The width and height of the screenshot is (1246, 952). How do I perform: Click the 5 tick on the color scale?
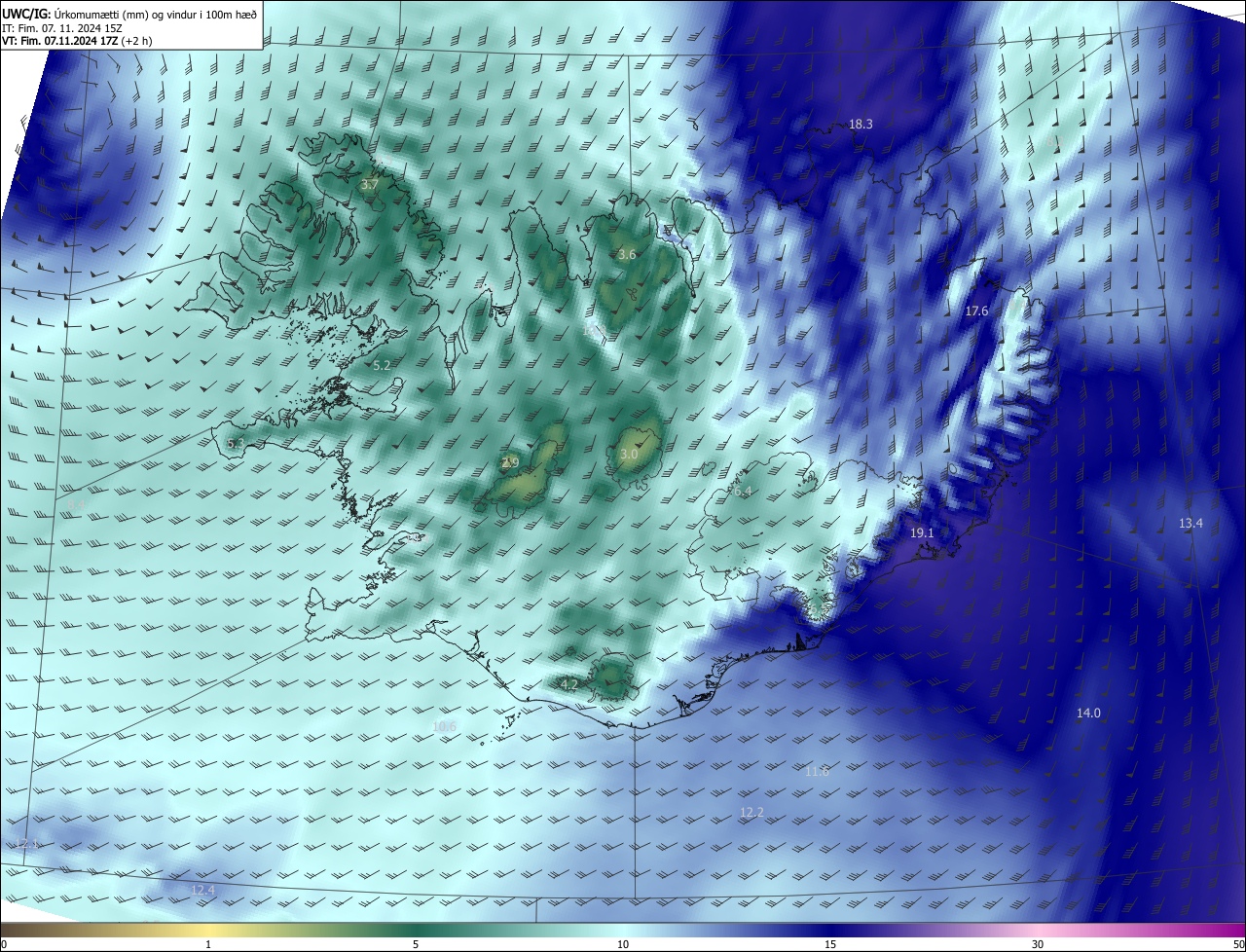tap(416, 944)
